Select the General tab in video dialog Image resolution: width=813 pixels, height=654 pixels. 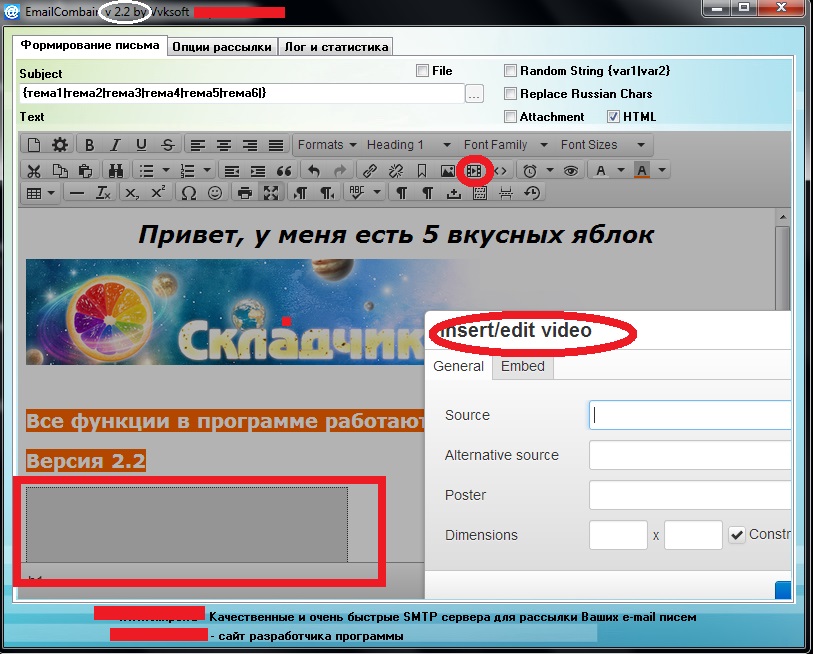458,366
